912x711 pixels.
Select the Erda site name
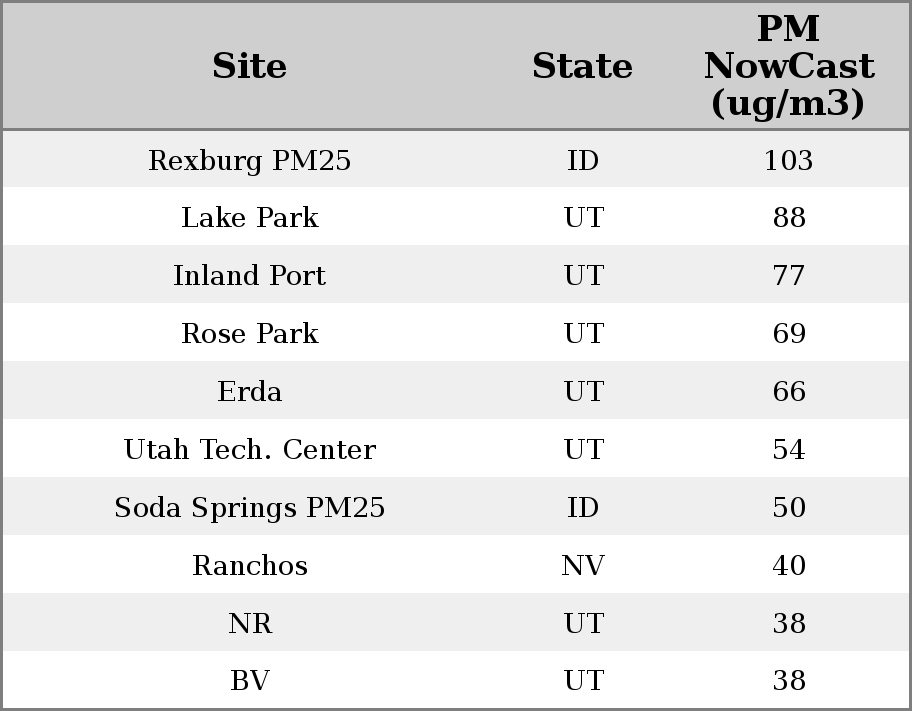coord(249,392)
